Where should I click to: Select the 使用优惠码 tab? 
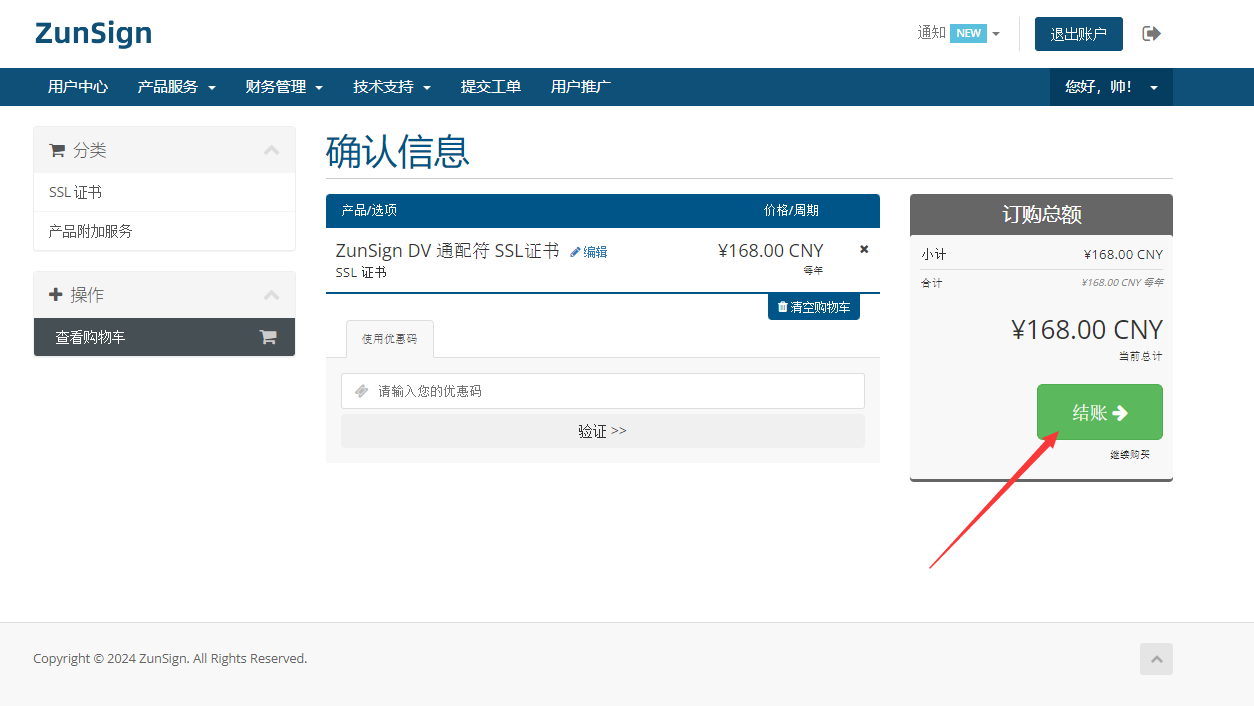(x=390, y=339)
